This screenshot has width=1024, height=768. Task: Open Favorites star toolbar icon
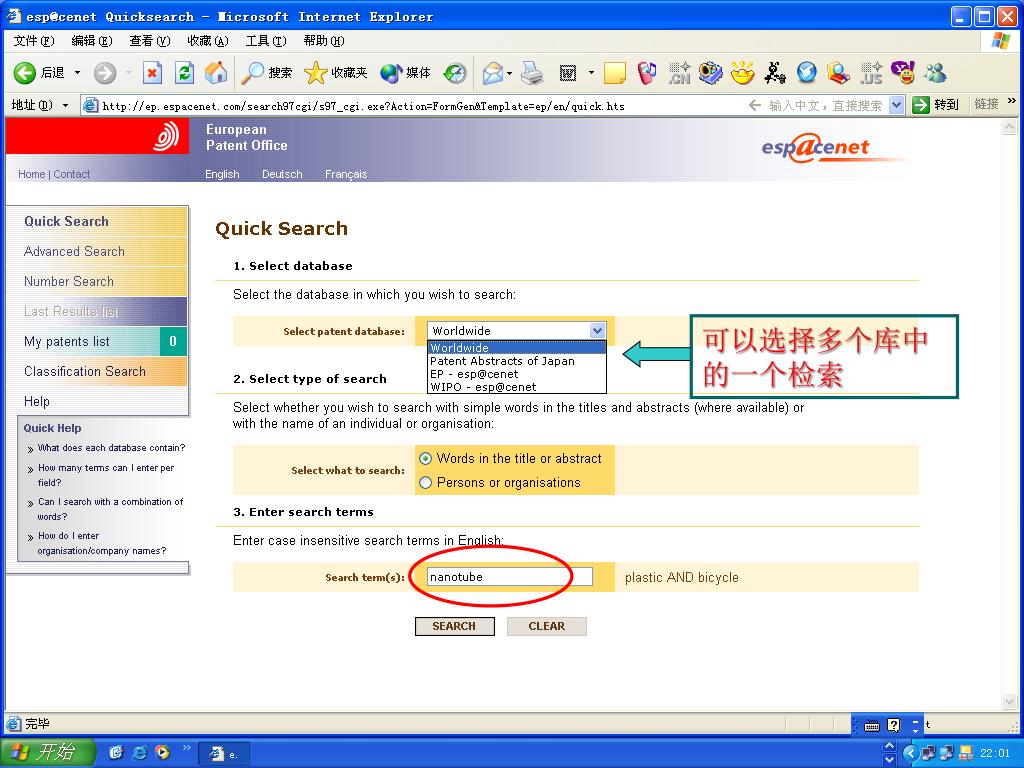tap(315, 73)
